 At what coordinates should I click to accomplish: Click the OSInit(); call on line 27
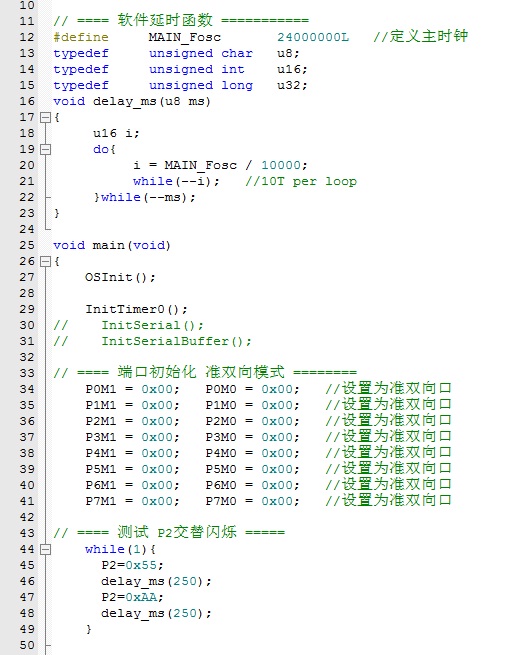pyautogui.click(x=120, y=277)
